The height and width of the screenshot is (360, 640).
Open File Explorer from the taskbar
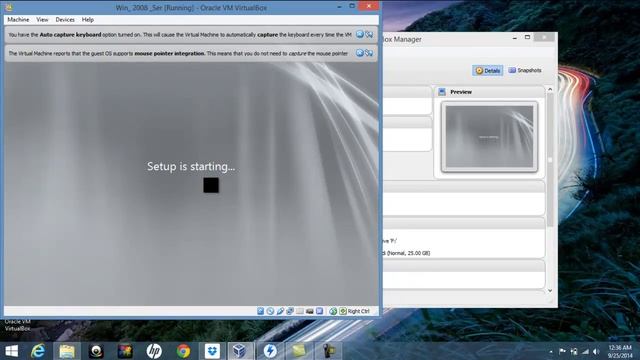point(67,351)
